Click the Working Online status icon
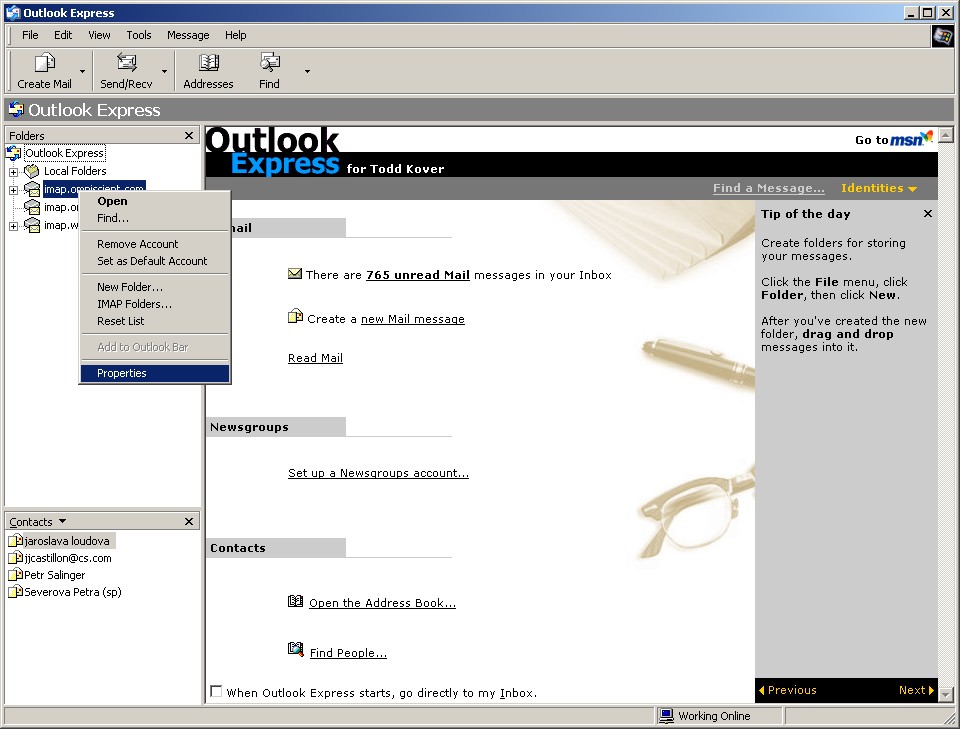This screenshot has width=960, height=729. 666,716
